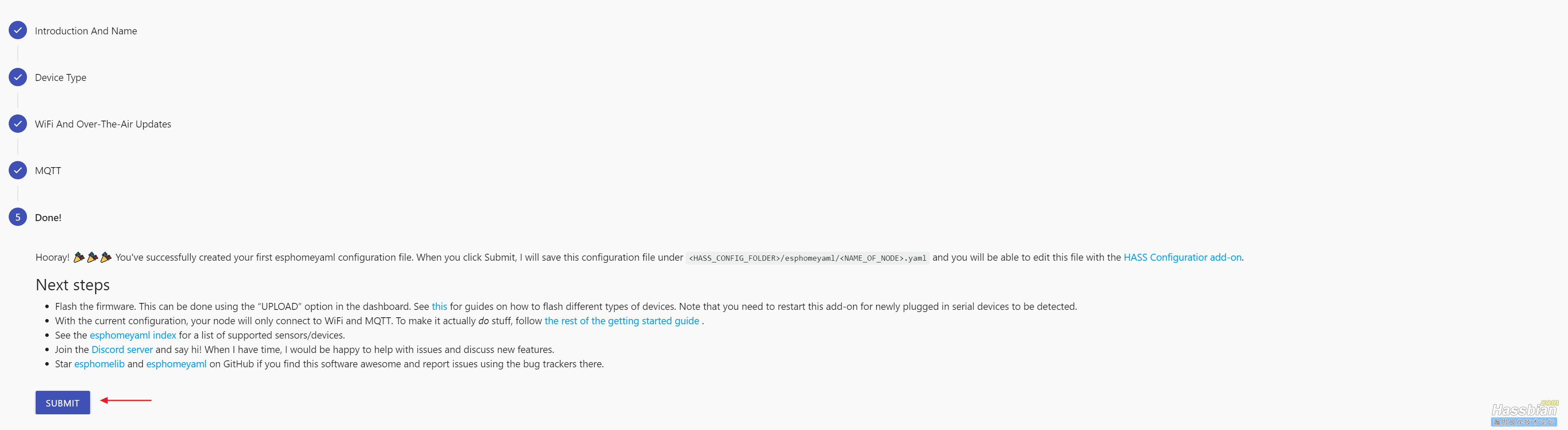1568x430 pixels.
Task: Click the step 5 number circle
Action: pyautogui.click(x=18, y=218)
